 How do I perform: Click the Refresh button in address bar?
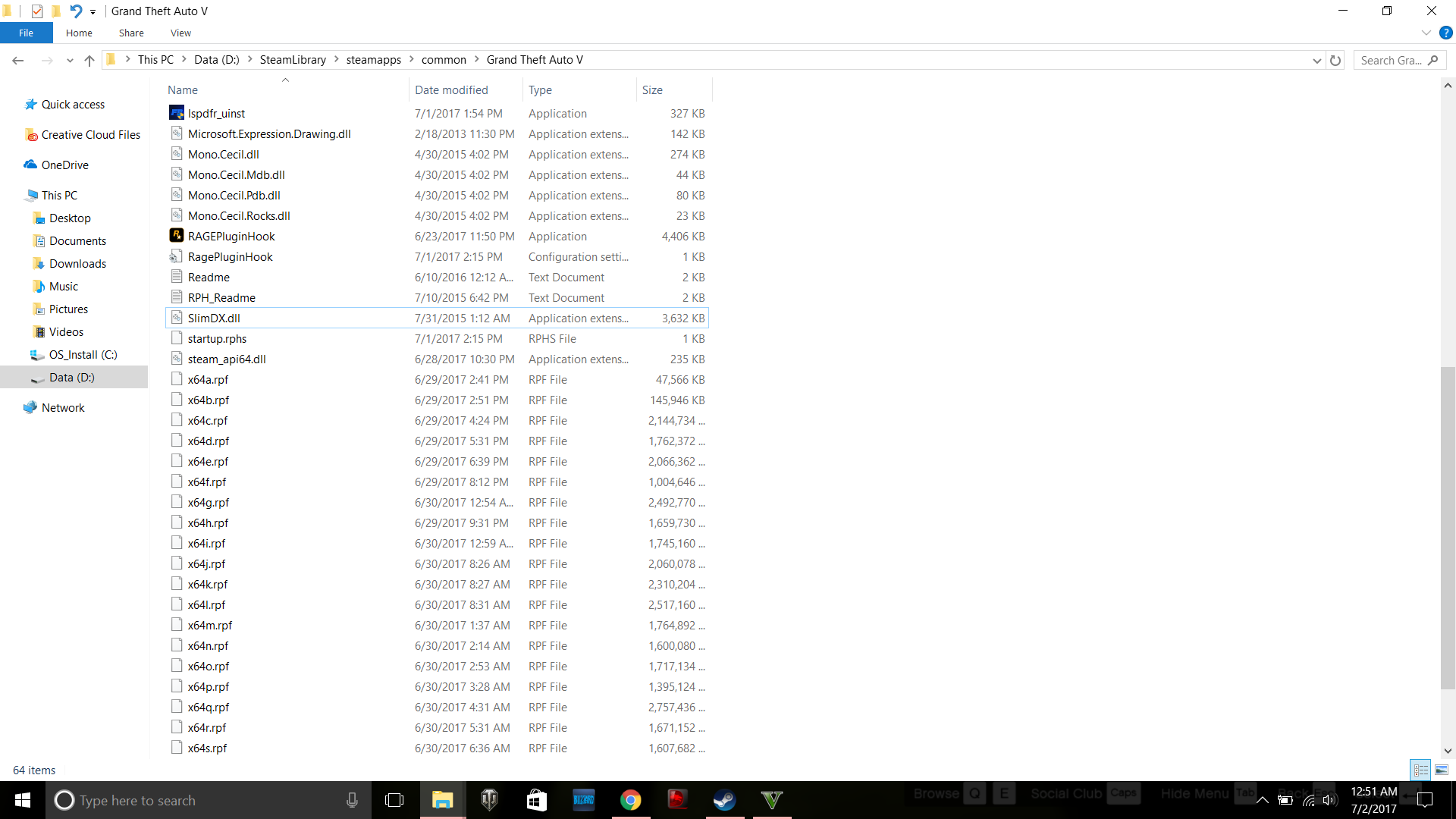[1335, 60]
